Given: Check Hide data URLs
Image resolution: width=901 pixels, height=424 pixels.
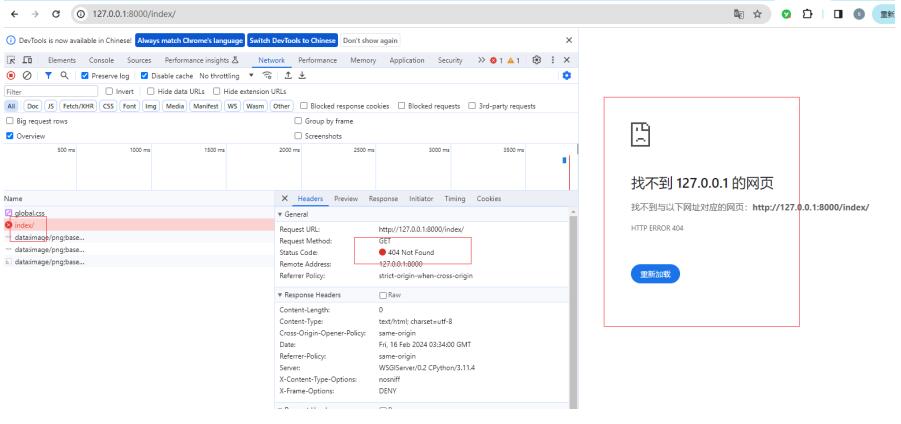Looking at the screenshot, I should pyautogui.click(x=151, y=91).
